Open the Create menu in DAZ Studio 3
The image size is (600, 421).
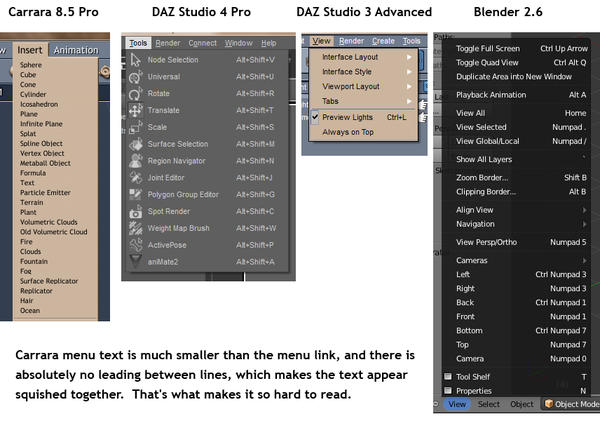point(383,41)
